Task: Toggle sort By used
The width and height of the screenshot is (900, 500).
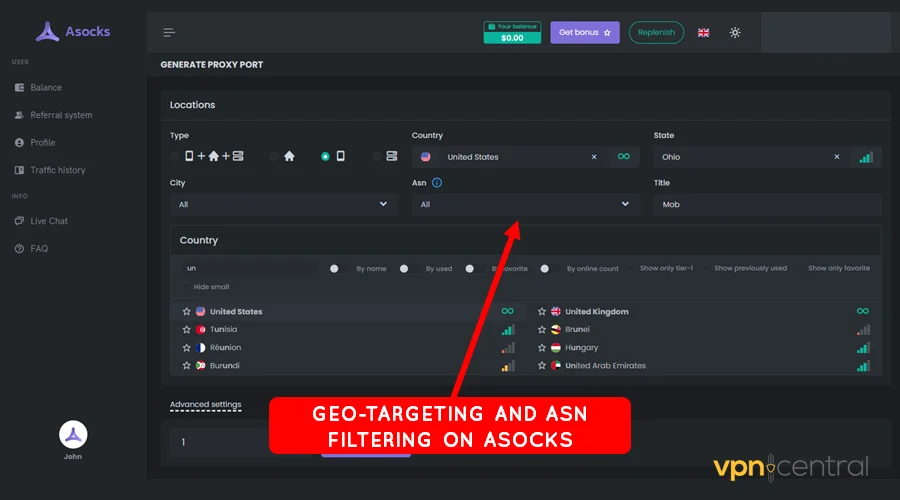Action: (x=408, y=269)
